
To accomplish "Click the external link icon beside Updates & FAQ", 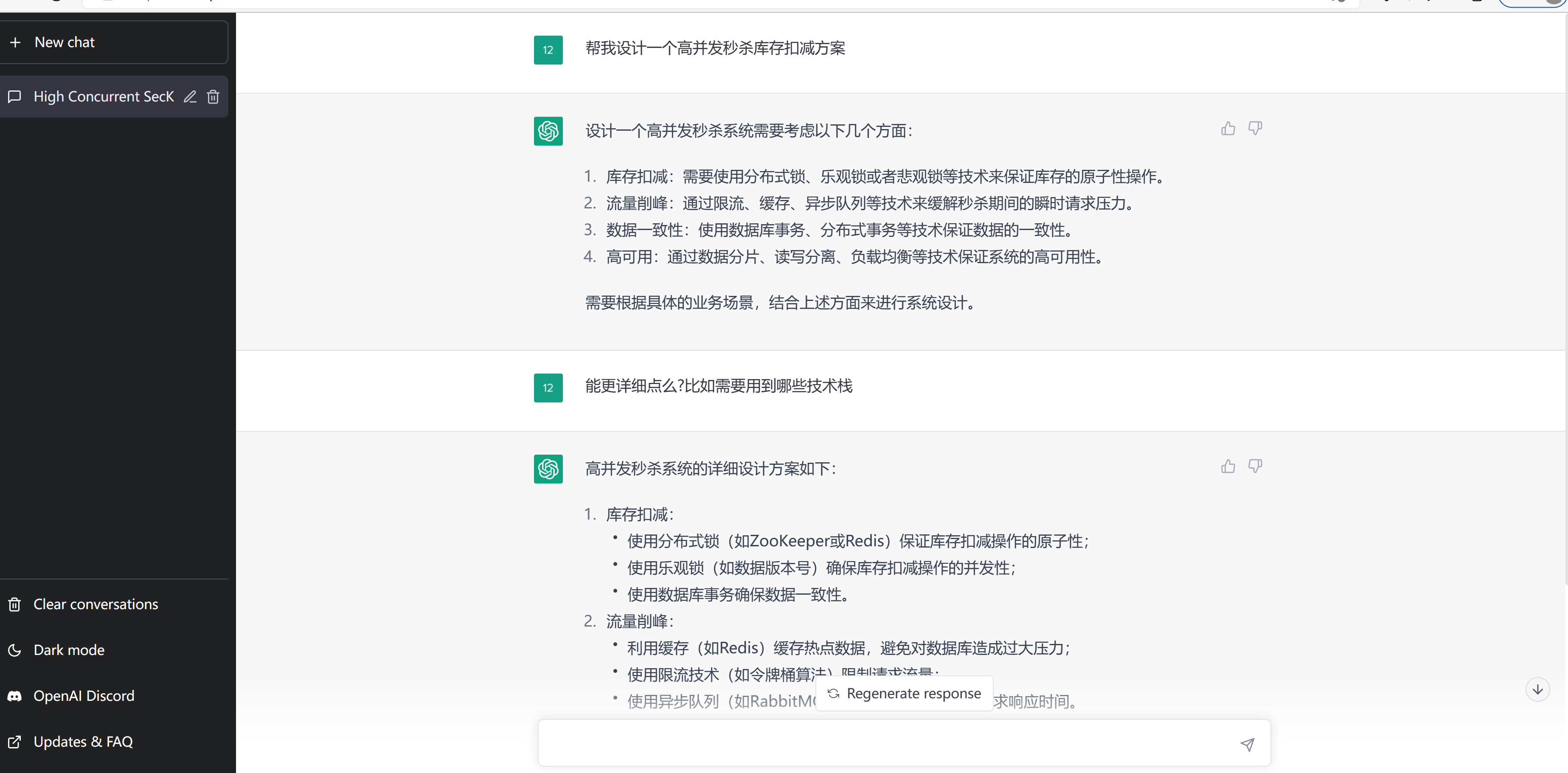I will tap(14, 742).
